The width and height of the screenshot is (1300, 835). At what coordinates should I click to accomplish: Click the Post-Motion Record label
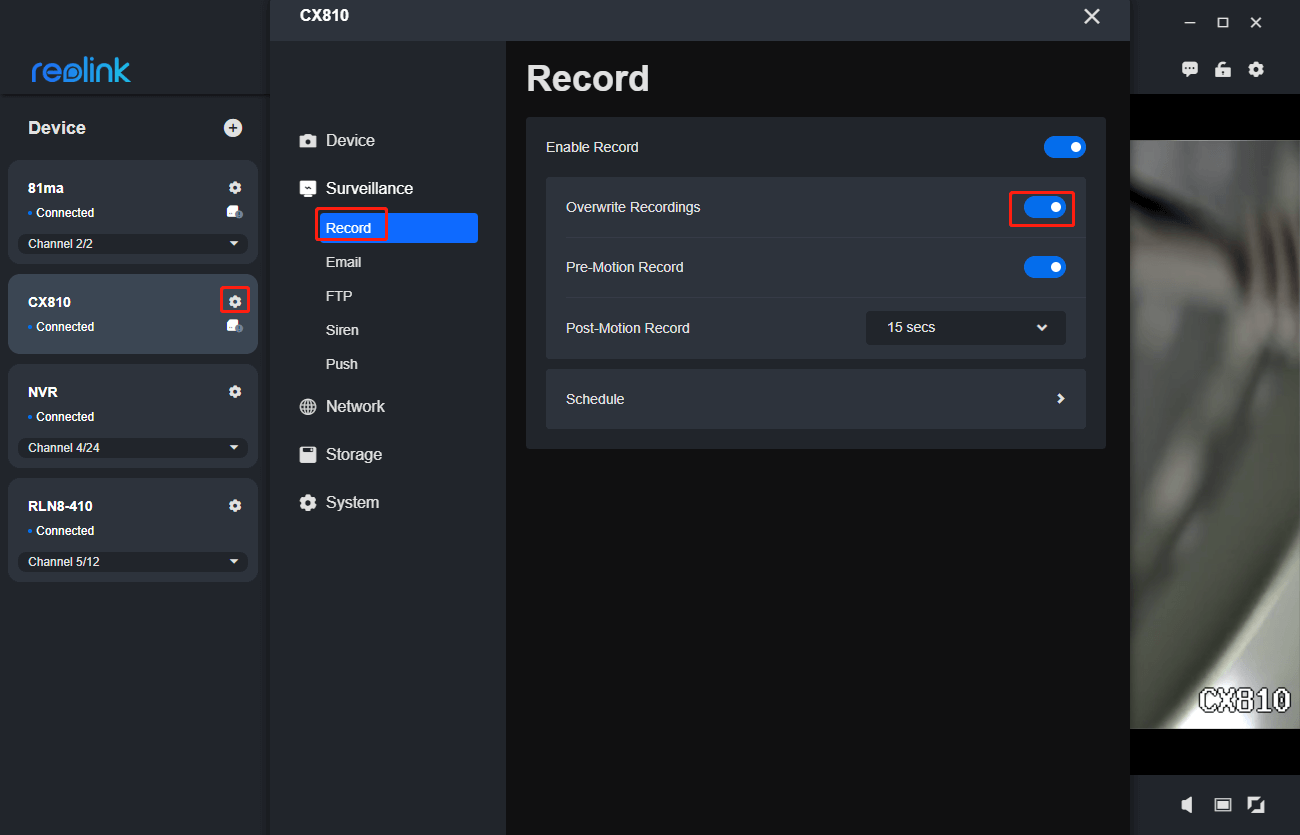628,328
